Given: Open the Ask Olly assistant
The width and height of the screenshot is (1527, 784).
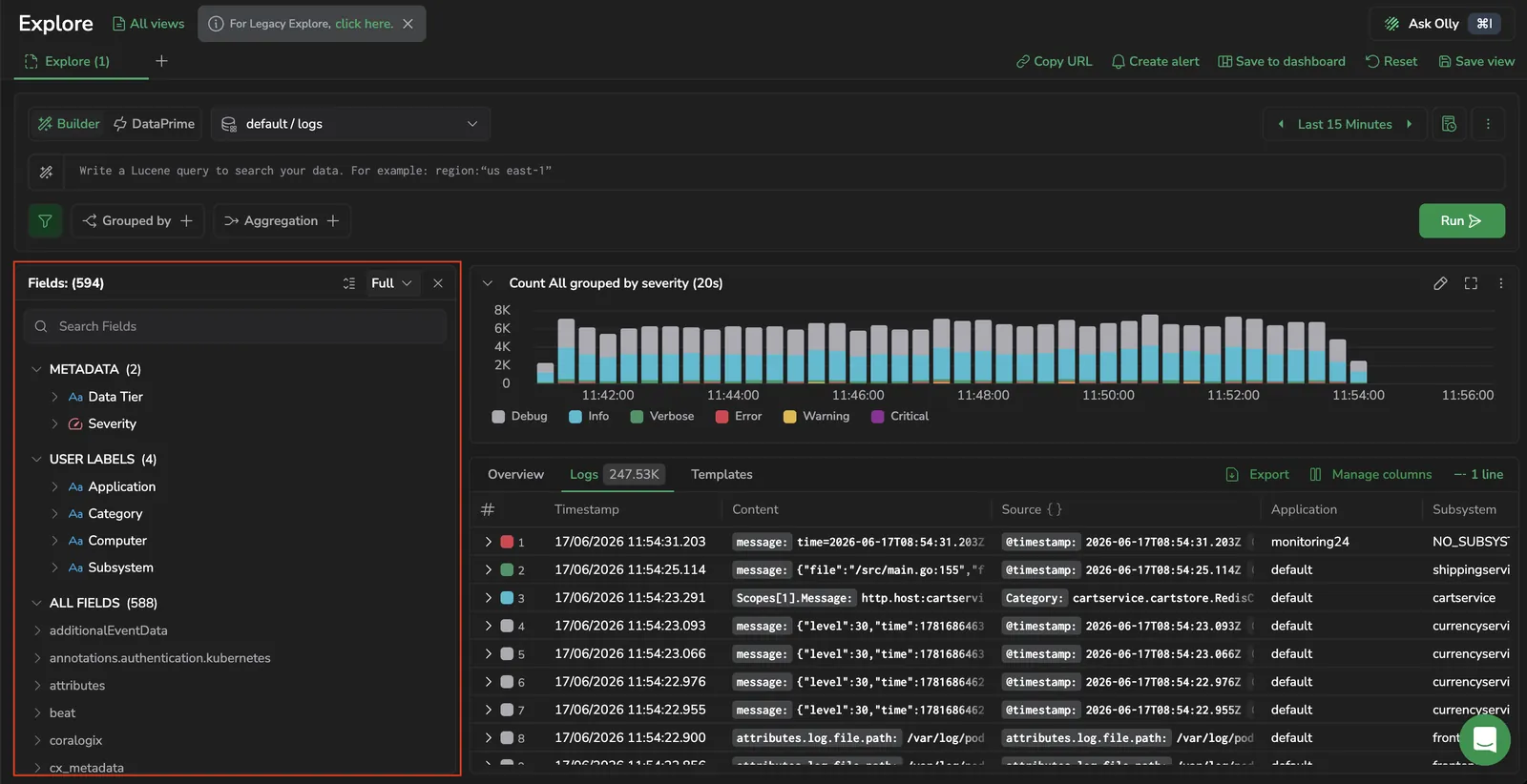Looking at the screenshot, I should point(1441,24).
